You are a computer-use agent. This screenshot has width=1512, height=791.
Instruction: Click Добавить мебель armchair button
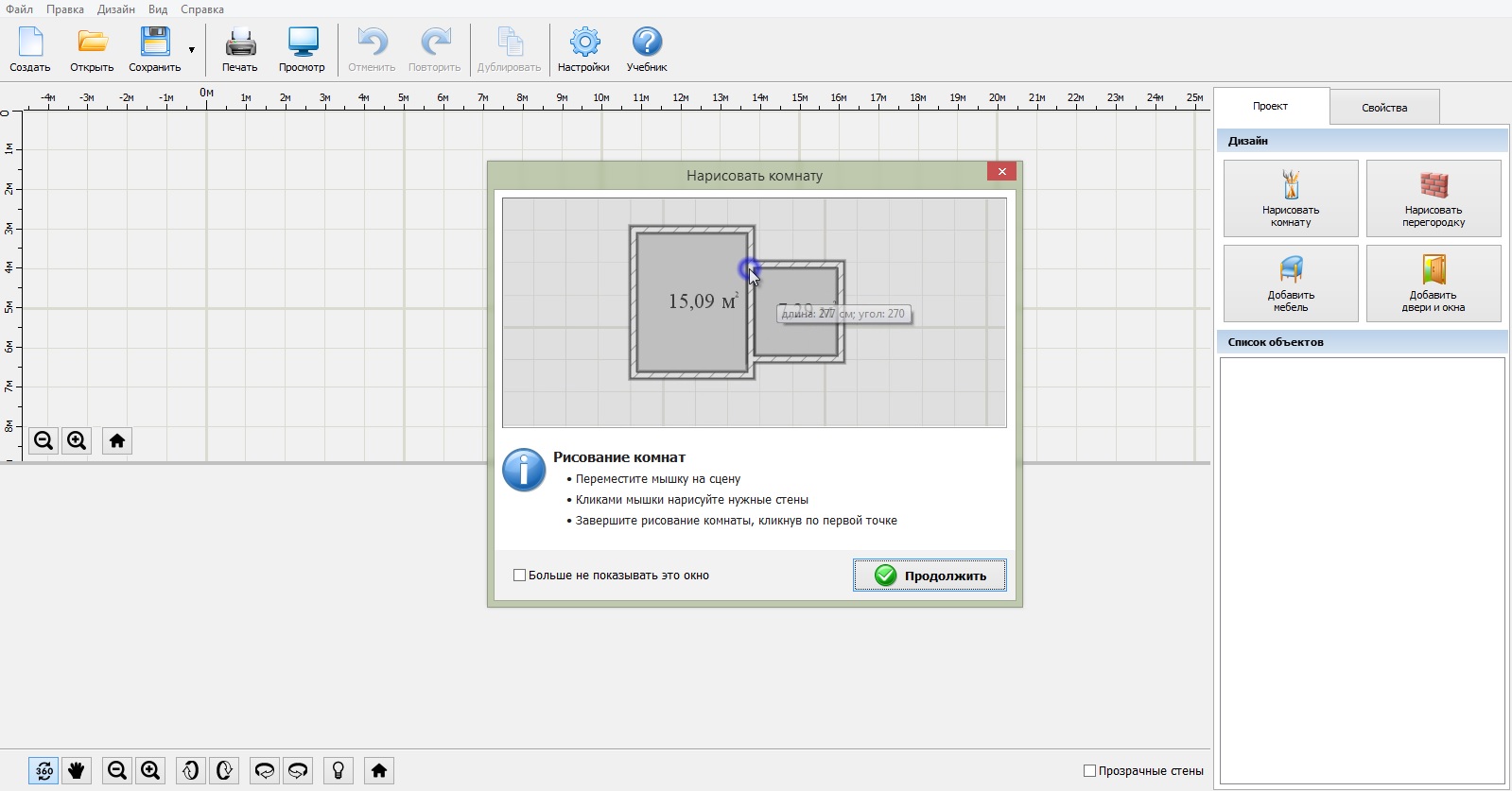pyautogui.click(x=1291, y=284)
